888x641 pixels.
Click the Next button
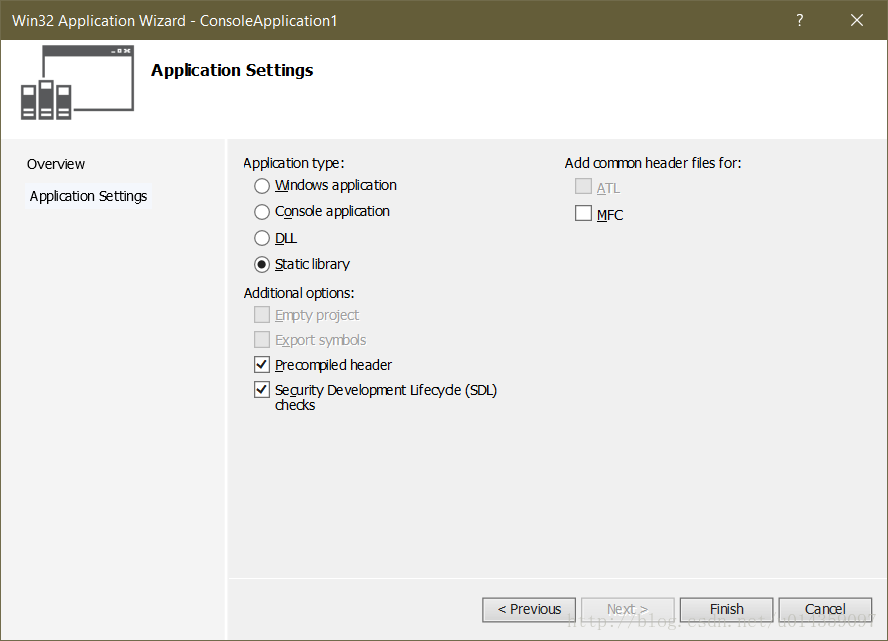pyautogui.click(x=627, y=609)
